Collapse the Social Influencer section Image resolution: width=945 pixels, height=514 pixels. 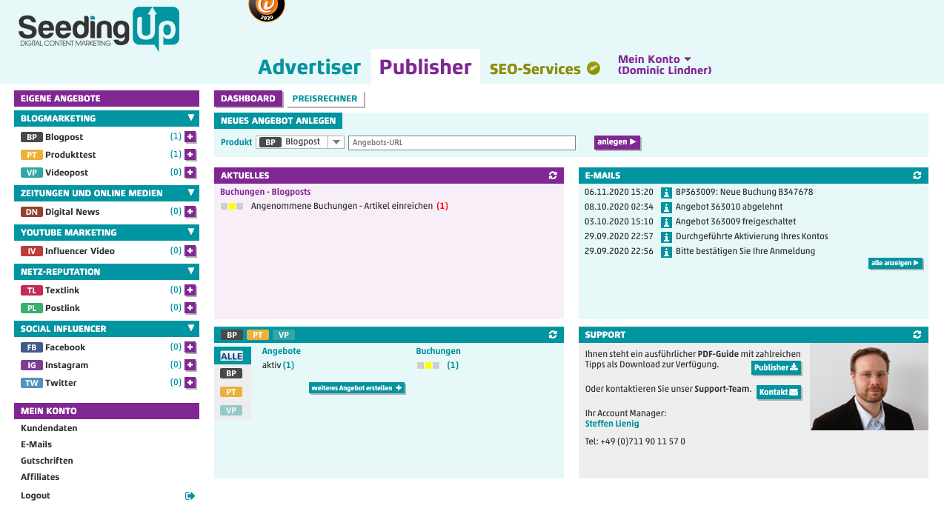191,328
